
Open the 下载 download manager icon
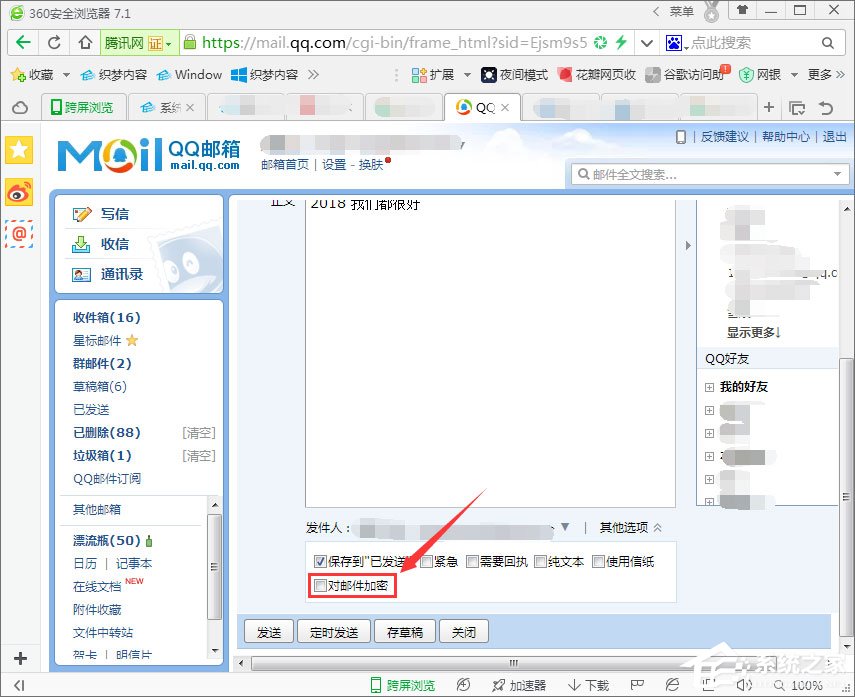[588, 684]
